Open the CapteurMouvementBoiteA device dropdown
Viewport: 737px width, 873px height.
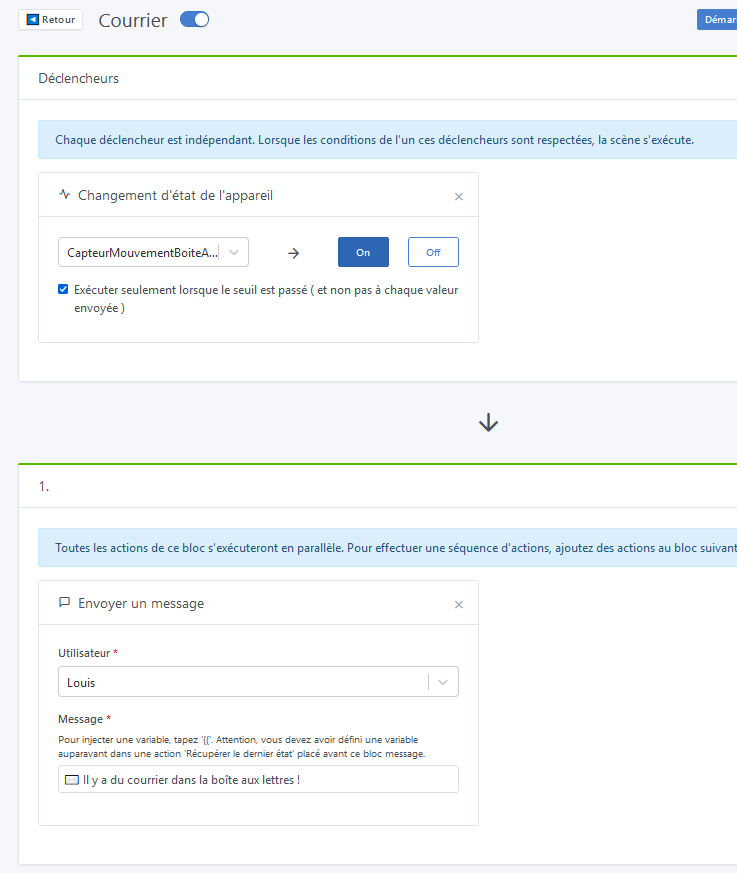[153, 252]
